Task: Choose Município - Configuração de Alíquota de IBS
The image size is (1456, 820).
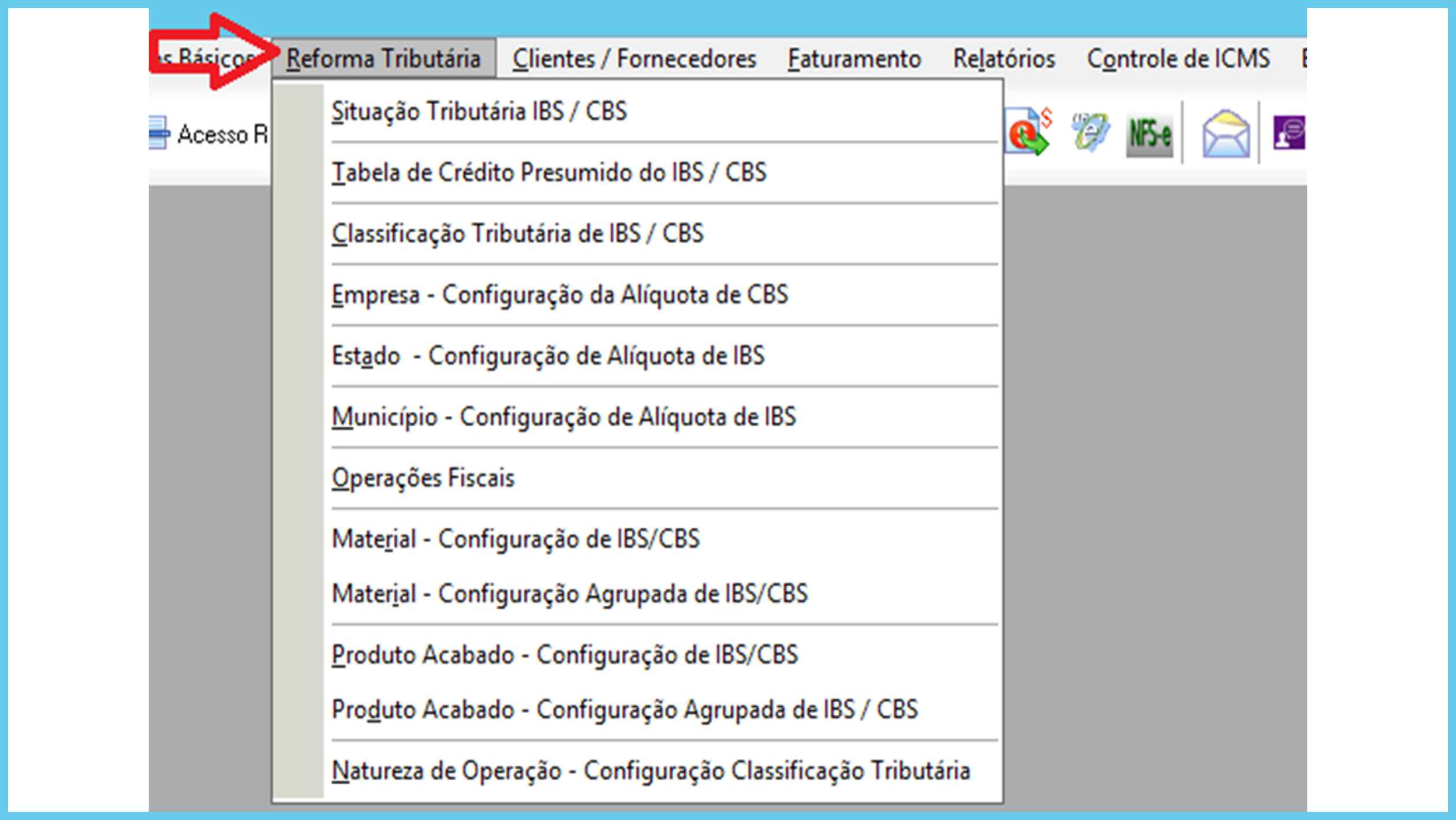Action: click(563, 417)
